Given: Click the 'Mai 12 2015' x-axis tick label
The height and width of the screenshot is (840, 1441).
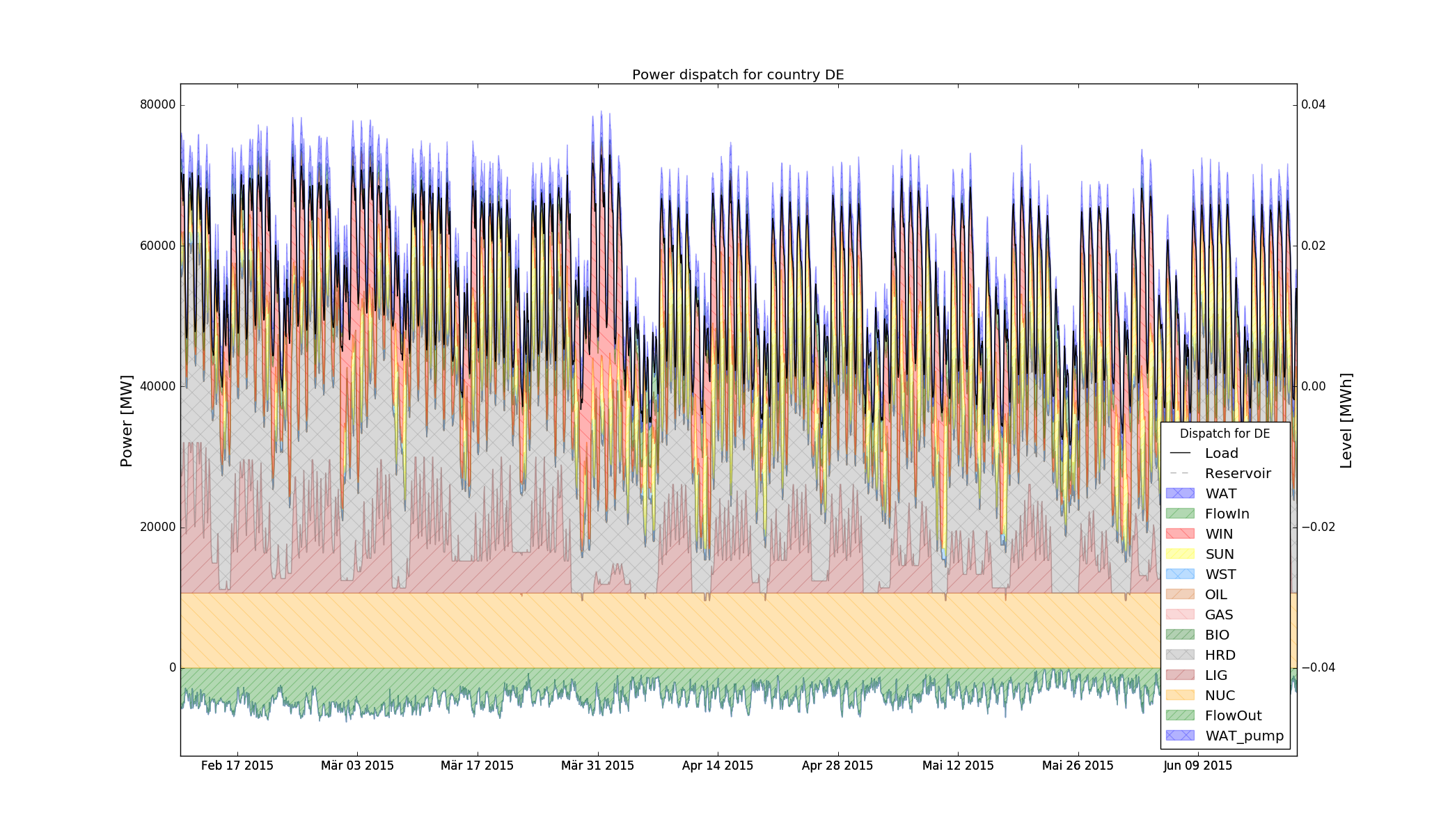Looking at the screenshot, I should (958, 766).
